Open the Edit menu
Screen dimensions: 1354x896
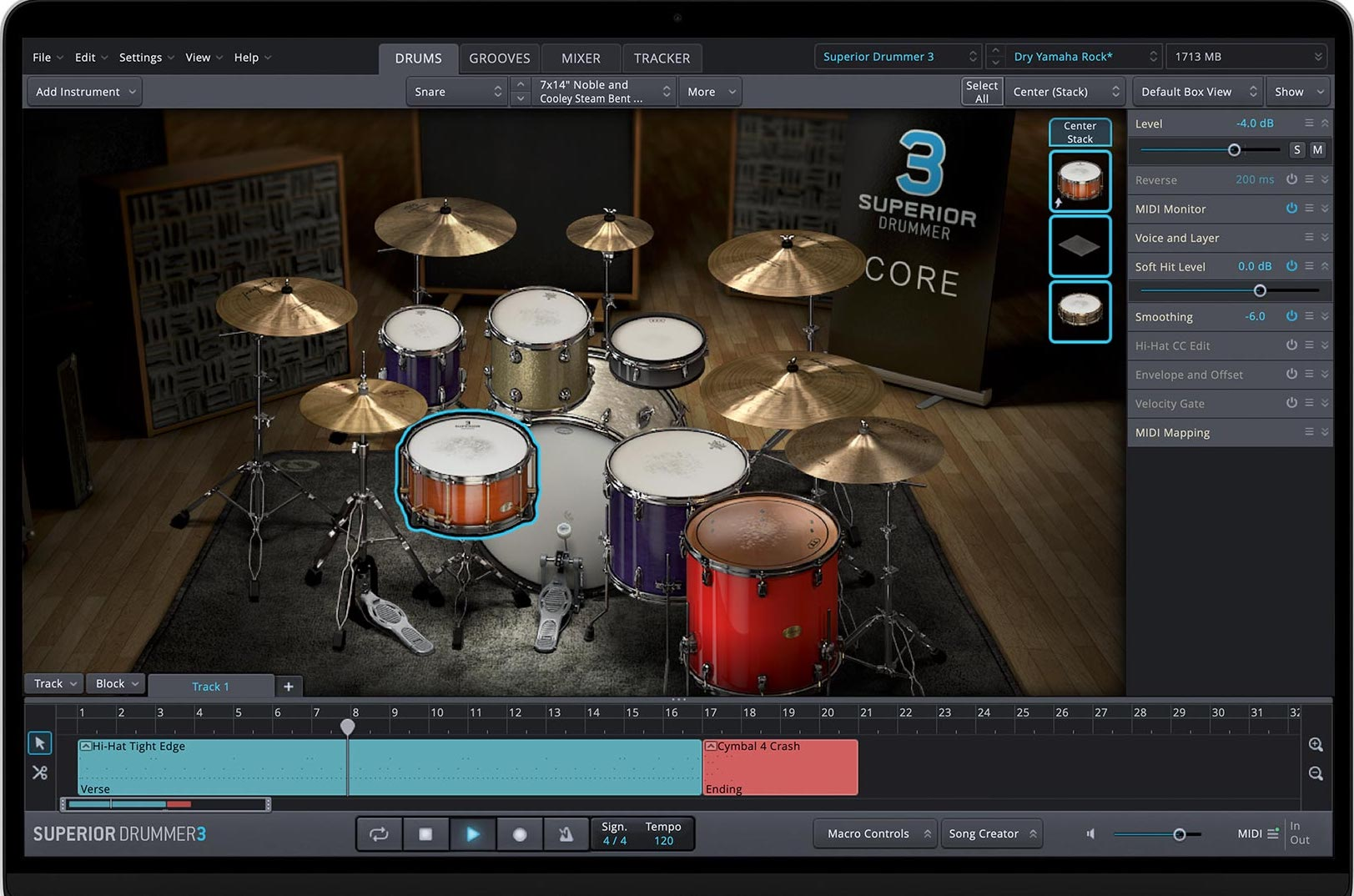pyautogui.click(x=90, y=58)
